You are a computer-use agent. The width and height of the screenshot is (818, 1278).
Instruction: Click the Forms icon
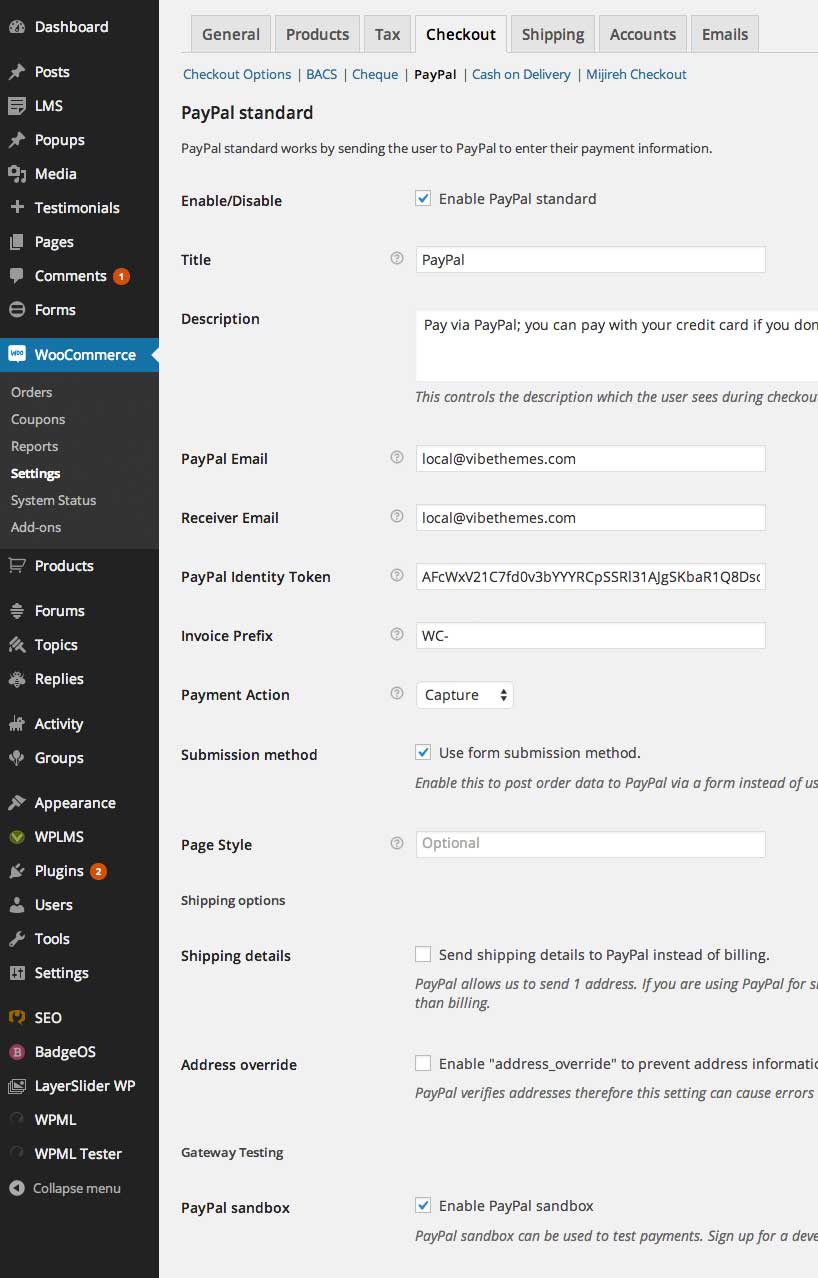click(x=17, y=310)
